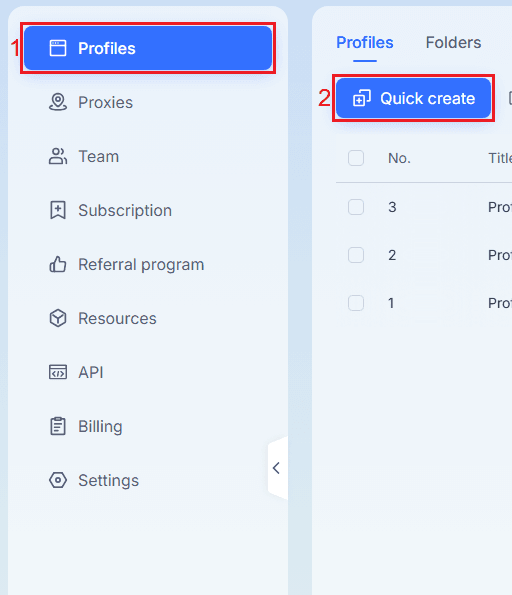Collapse the sidebar with the chevron arrow
Image resolution: width=512 pixels, height=595 pixels.
pos(277,468)
